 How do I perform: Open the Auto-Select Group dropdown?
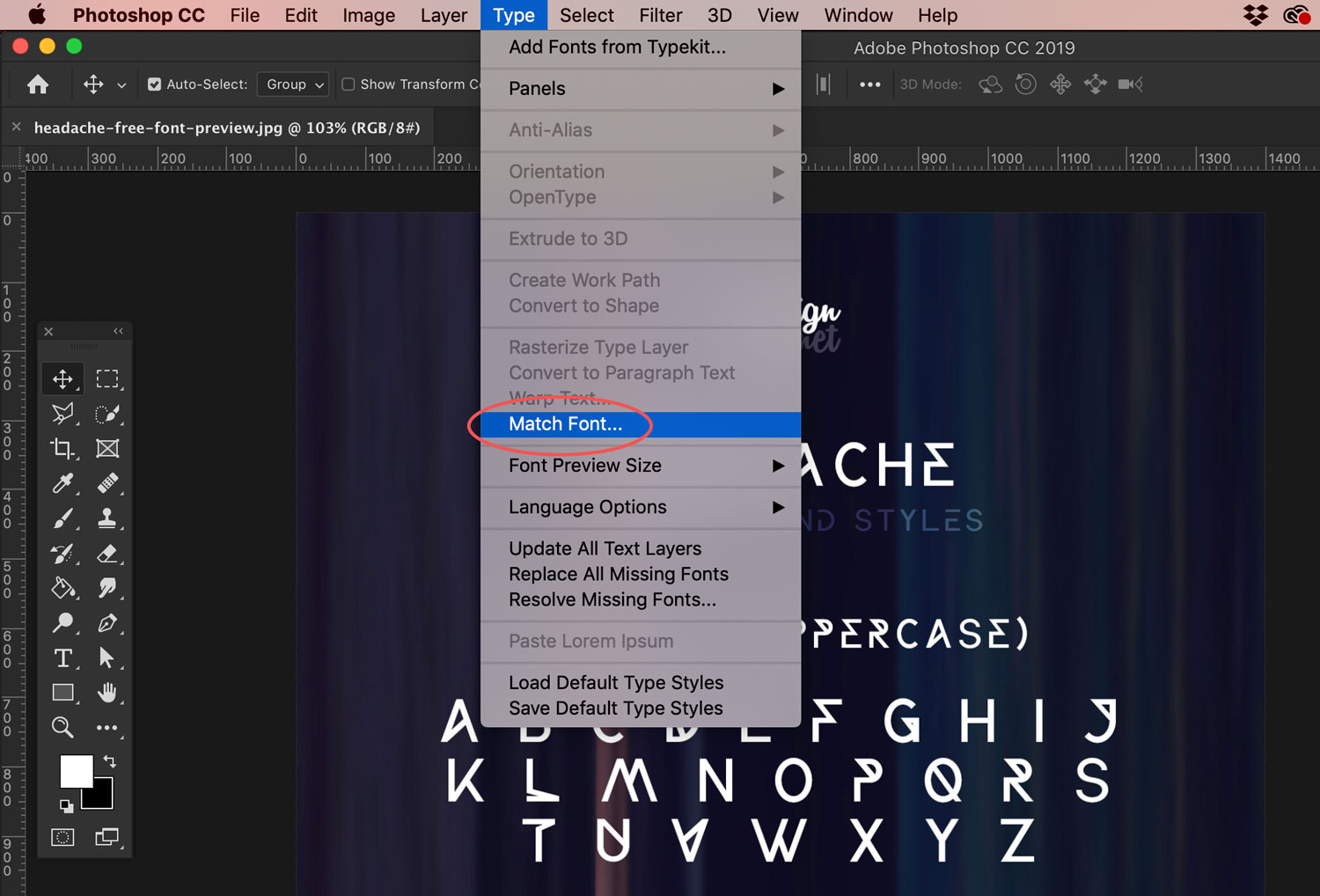(x=292, y=84)
